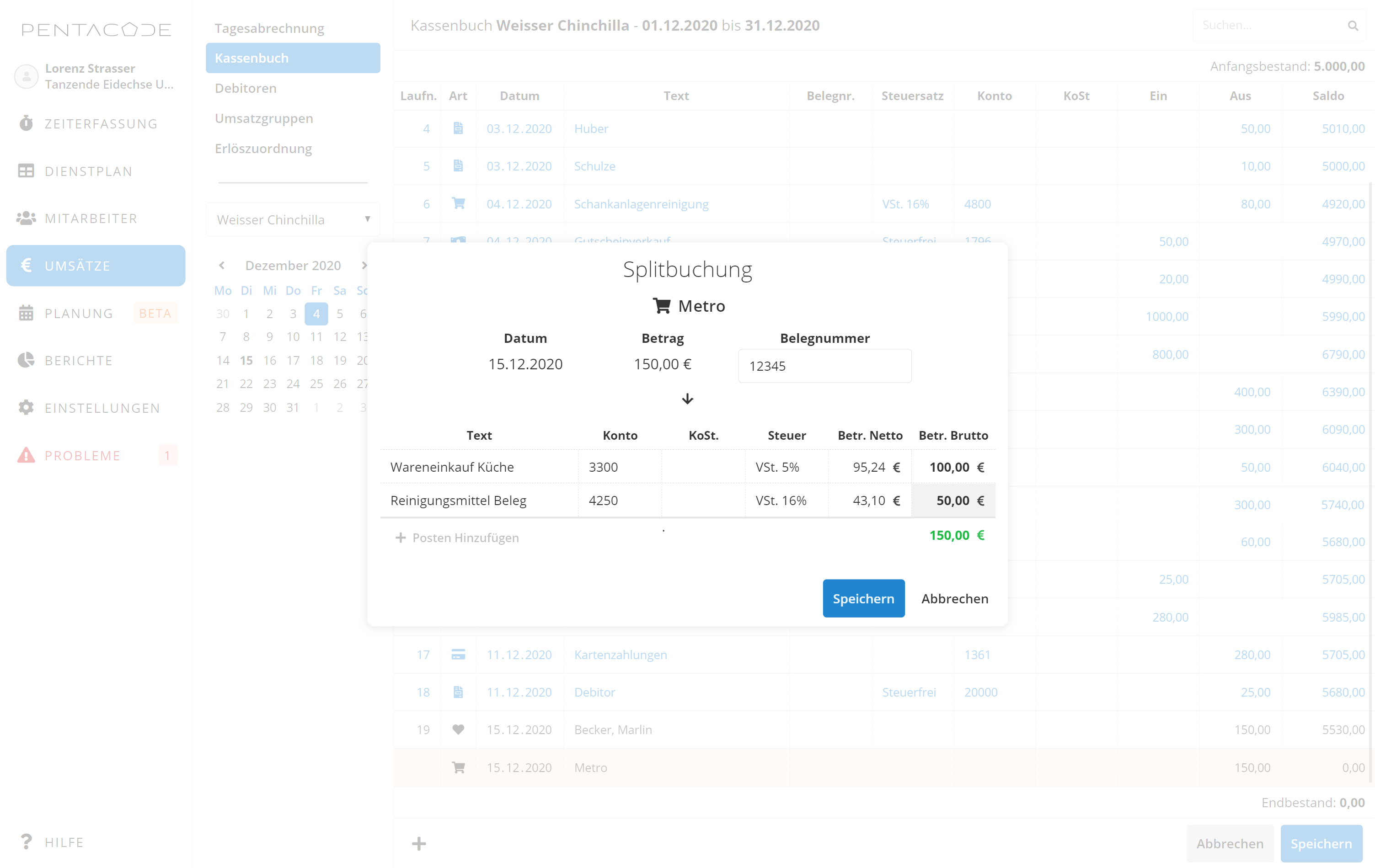This screenshot has height=868, width=1375.
Task: Click the Zeiterfassung stopwatch icon
Action: pyautogui.click(x=26, y=123)
